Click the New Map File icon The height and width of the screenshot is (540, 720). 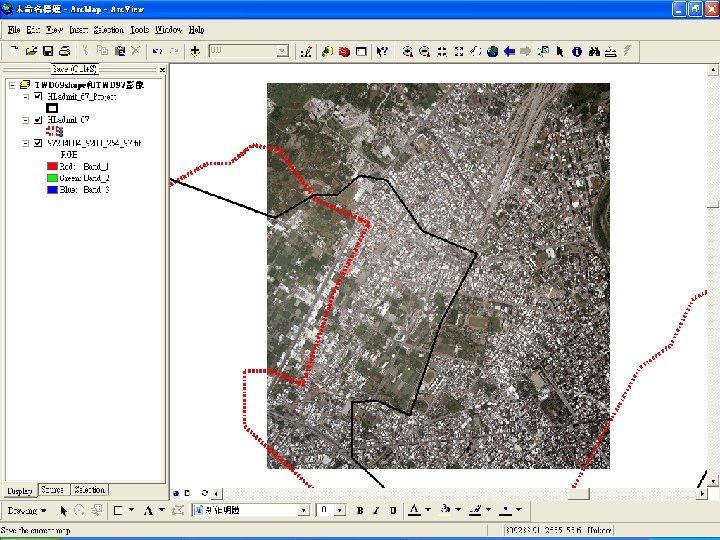[14, 51]
